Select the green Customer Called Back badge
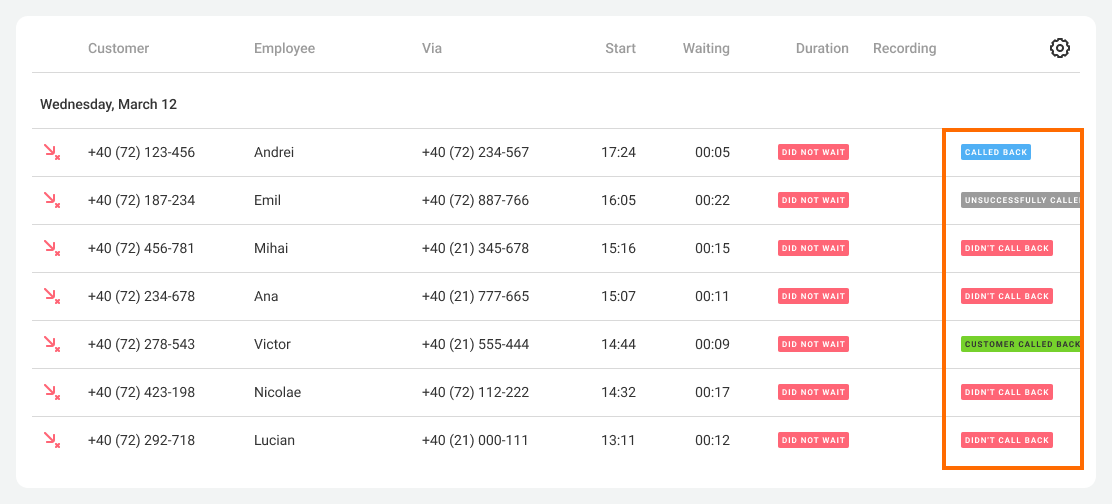The width and height of the screenshot is (1112, 504). pos(1020,344)
